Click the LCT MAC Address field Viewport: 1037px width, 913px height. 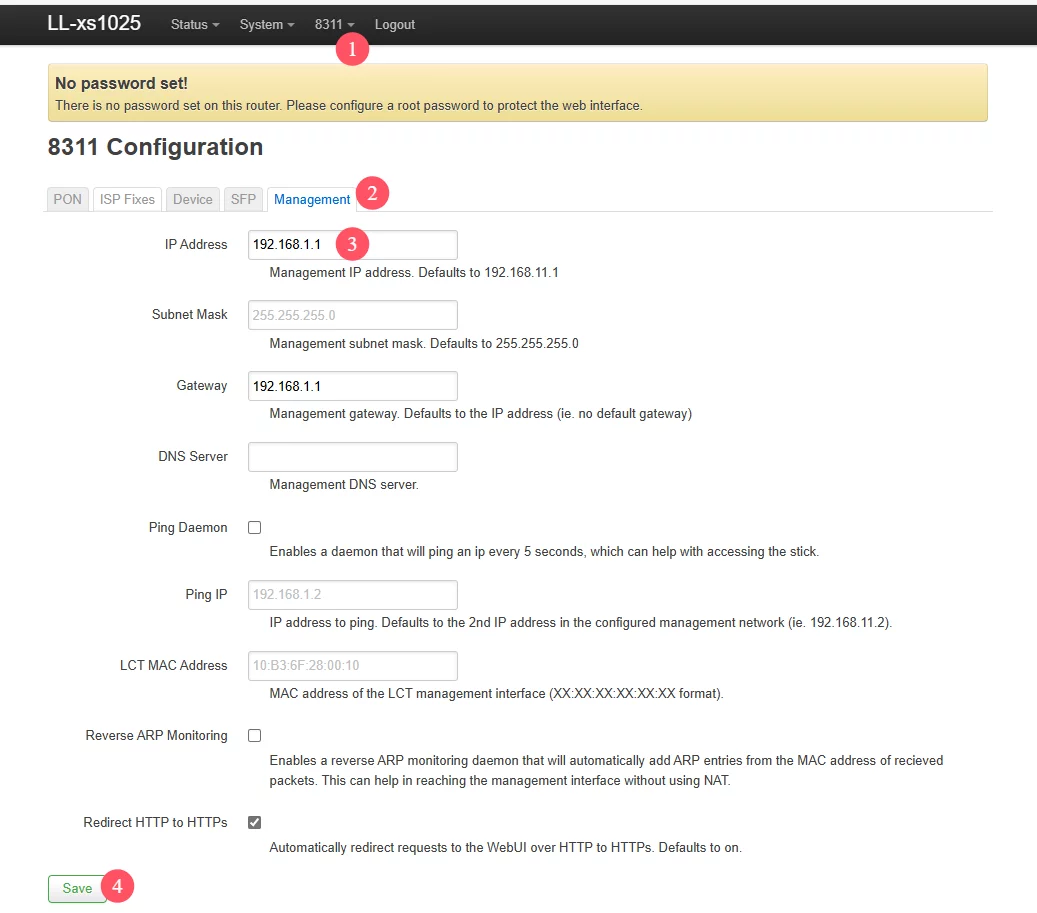pos(353,666)
